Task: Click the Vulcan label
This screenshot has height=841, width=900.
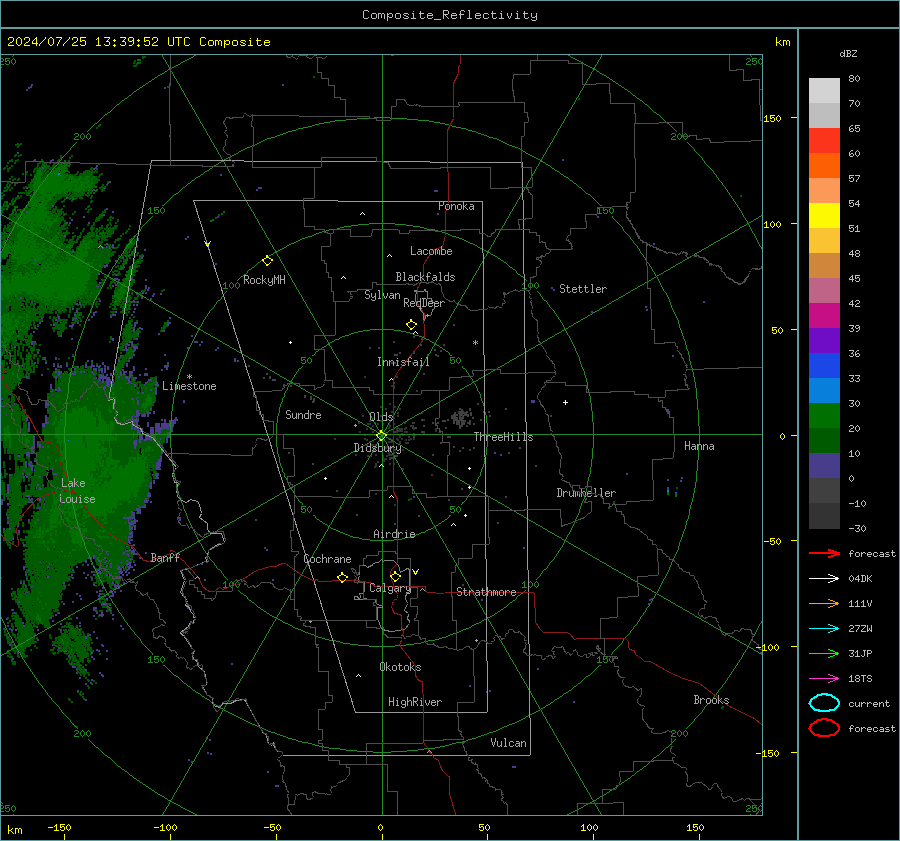Action: tap(508, 743)
